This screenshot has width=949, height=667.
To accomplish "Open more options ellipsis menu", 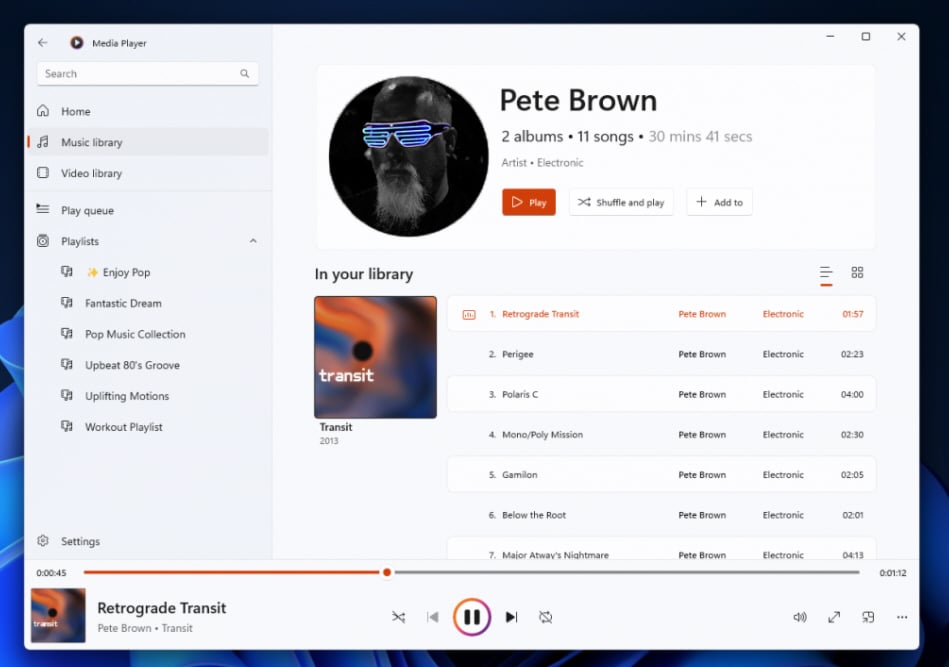I will click(x=902, y=617).
